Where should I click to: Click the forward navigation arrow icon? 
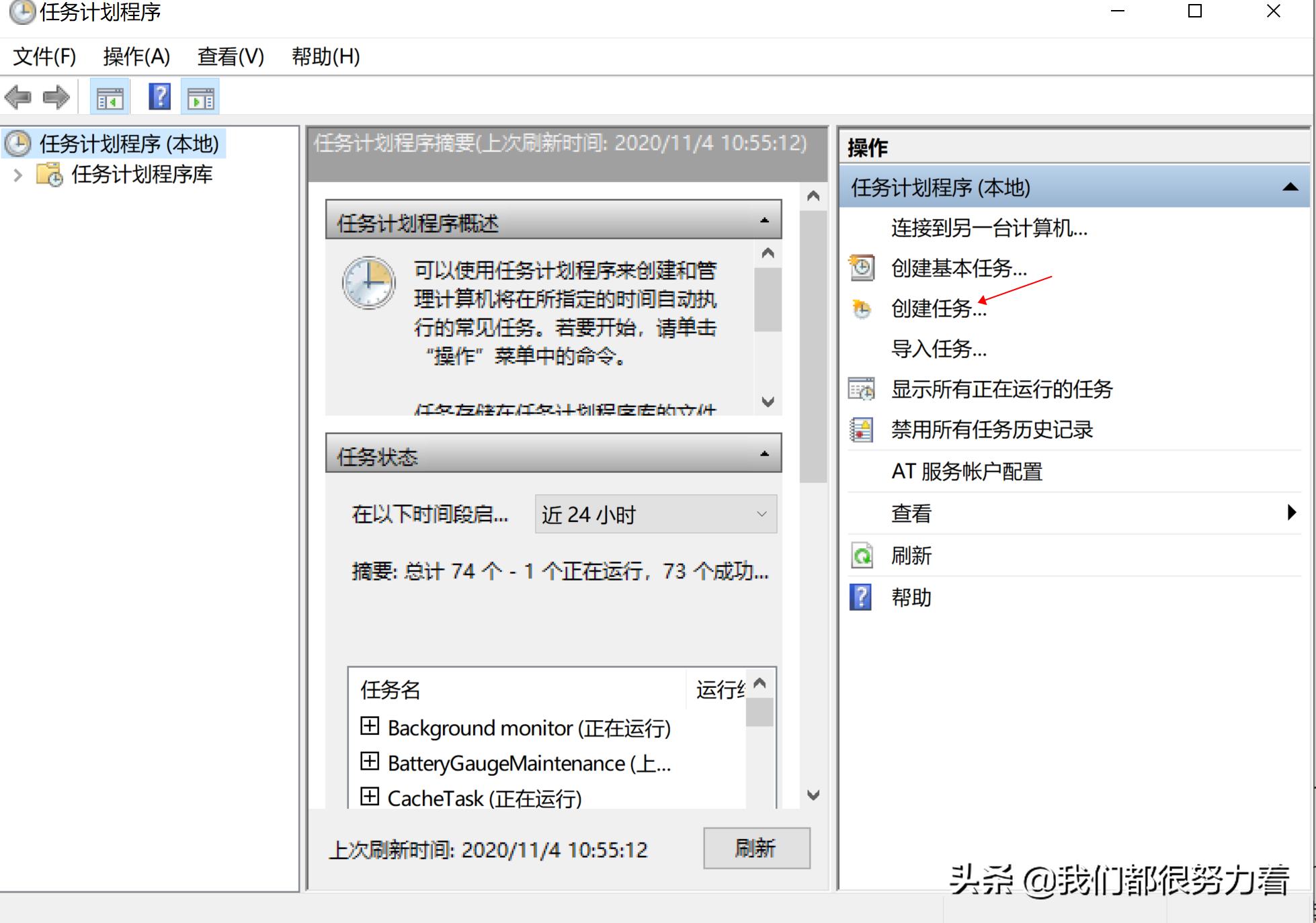click(x=56, y=97)
